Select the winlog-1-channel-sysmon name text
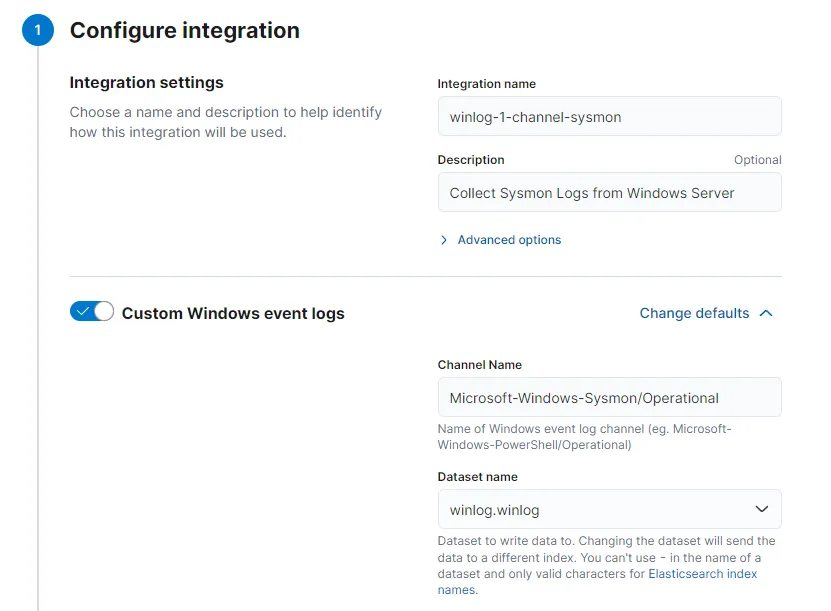This screenshot has width=831, height=611. (x=535, y=116)
